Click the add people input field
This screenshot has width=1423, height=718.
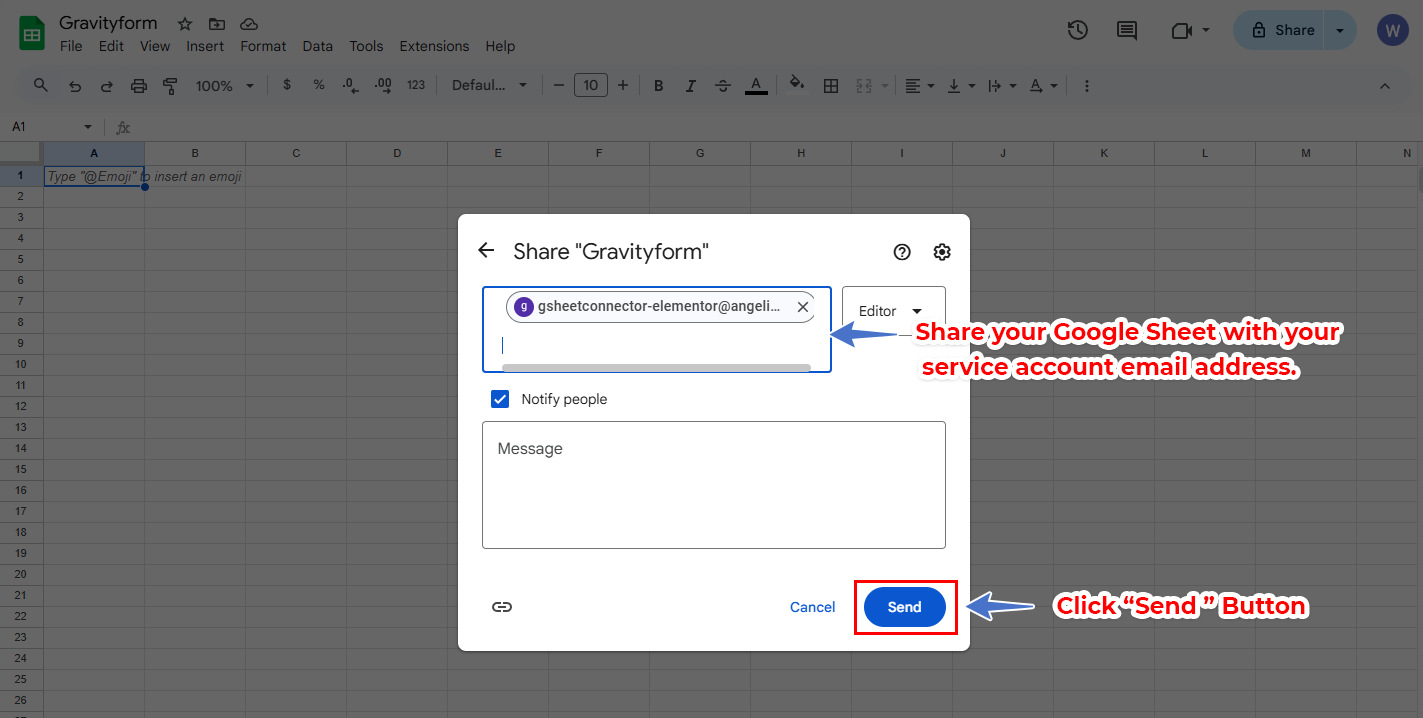click(x=657, y=330)
